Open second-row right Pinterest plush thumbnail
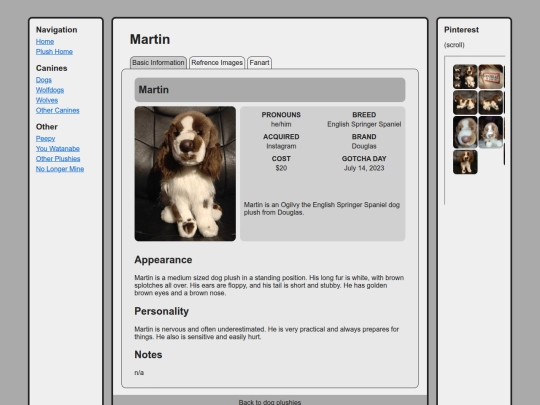 pos(491,102)
